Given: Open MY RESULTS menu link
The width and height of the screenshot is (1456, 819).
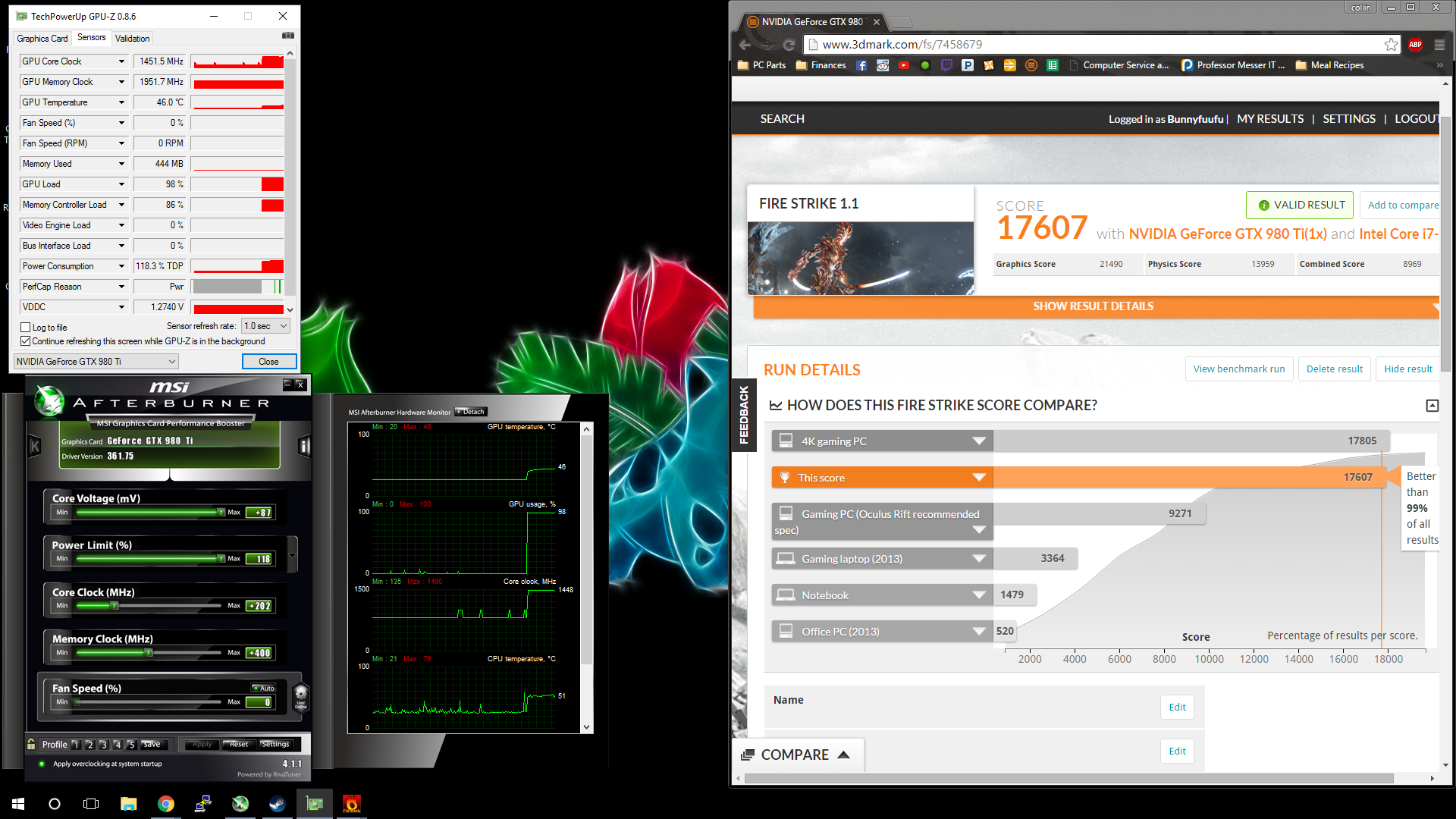Looking at the screenshot, I should 1270,119.
